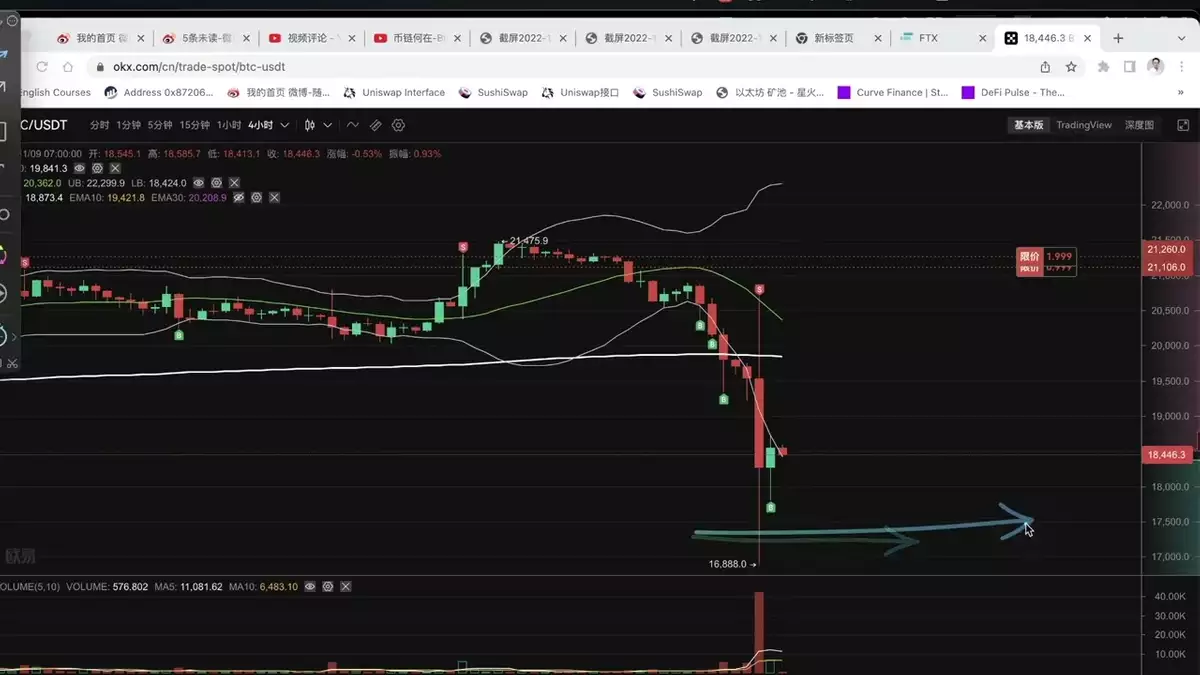Open settings for Bollinger band indicator
The width and height of the screenshot is (1200, 675).
tap(216, 183)
